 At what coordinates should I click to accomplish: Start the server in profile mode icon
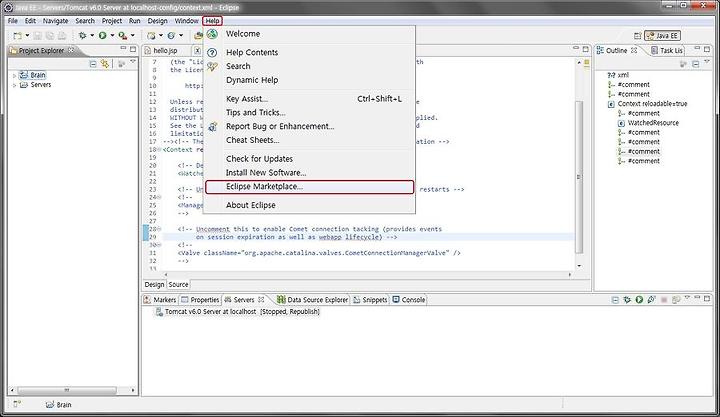pyautogui.click(x=651, y=300)
